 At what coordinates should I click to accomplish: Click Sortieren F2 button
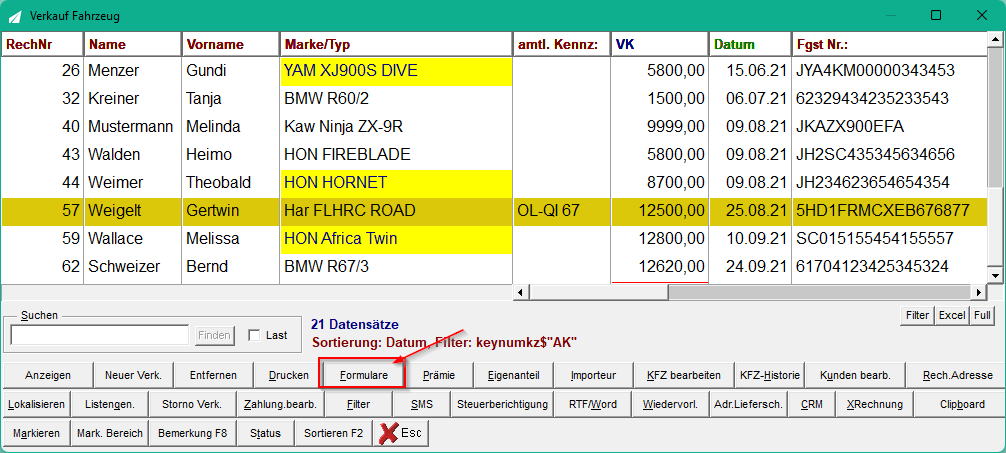pos(334,433)
